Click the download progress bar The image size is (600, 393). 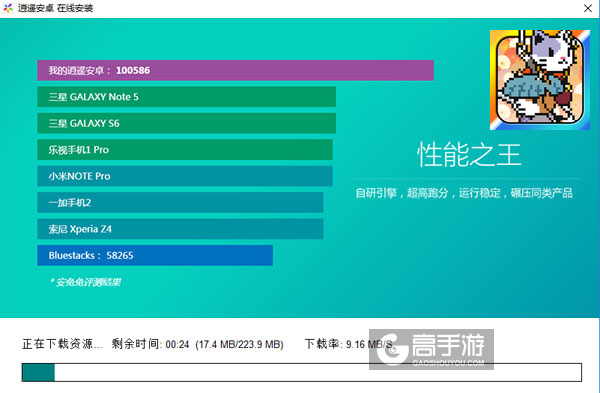302,372
